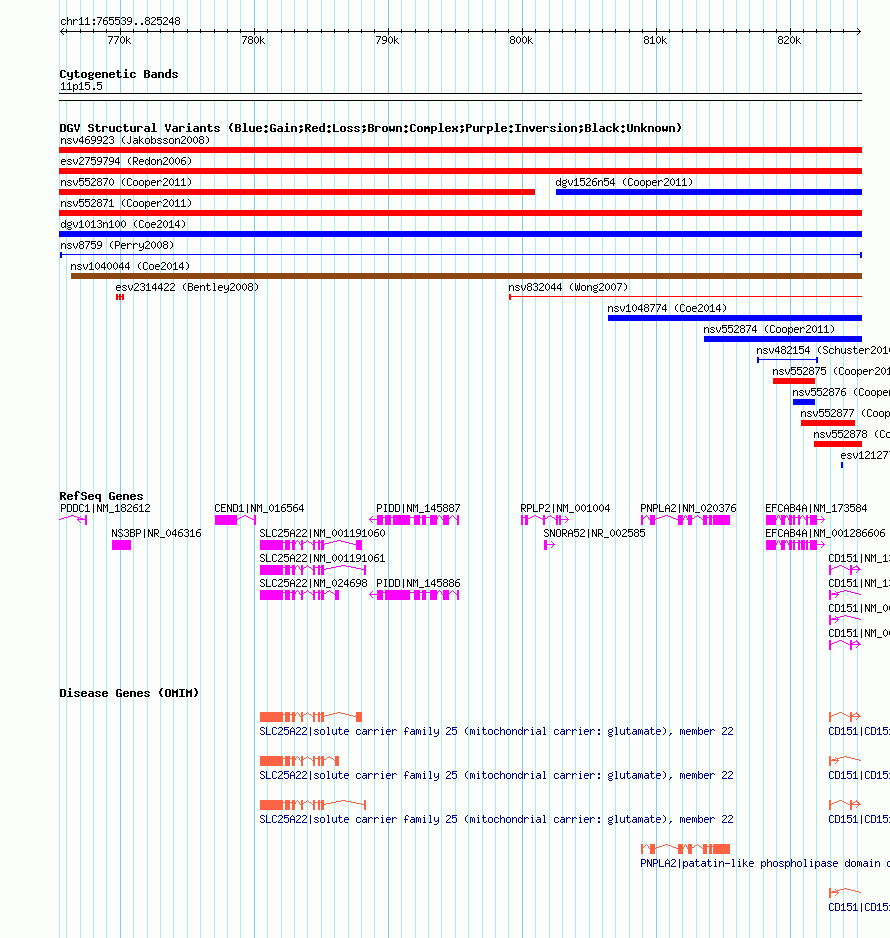Click the brown nsv1040044 (Coe2014) complex bar
Image resolution: width=890 pixels, height=938 pixels.
[466, 276]
